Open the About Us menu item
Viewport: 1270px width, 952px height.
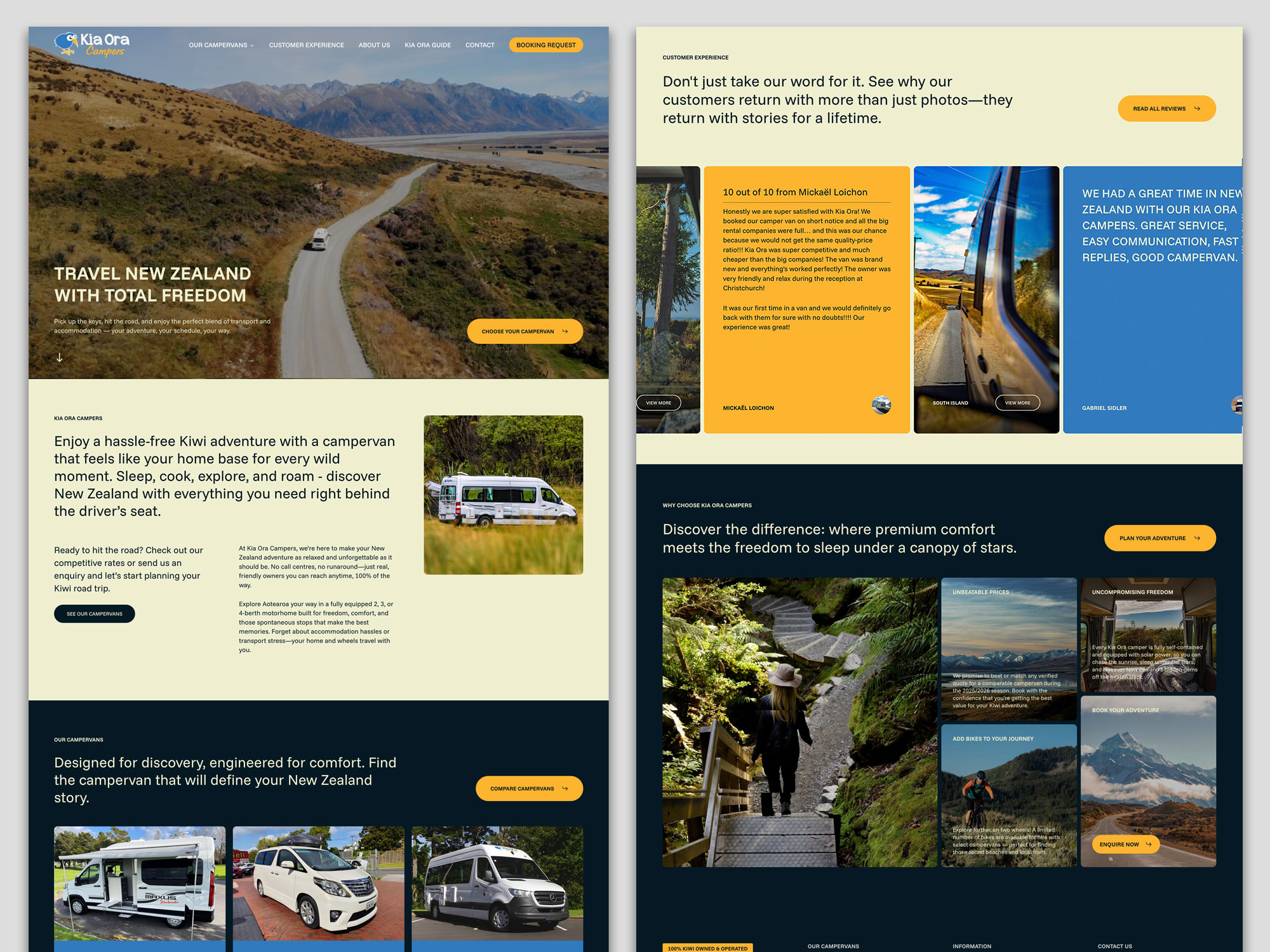point(374,45)
